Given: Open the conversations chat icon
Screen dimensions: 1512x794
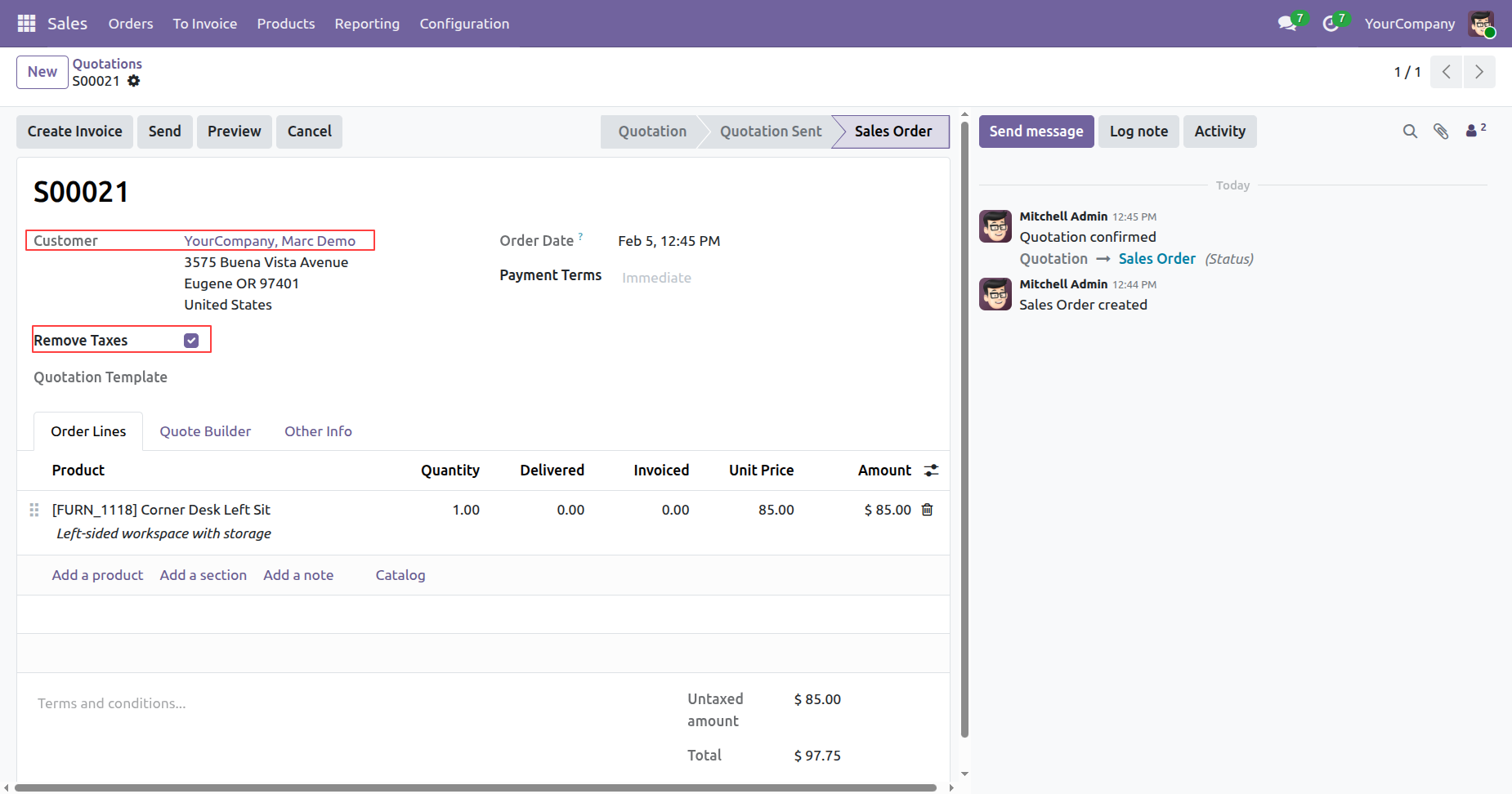Looking at the screenshot, I should (1287, 24).
